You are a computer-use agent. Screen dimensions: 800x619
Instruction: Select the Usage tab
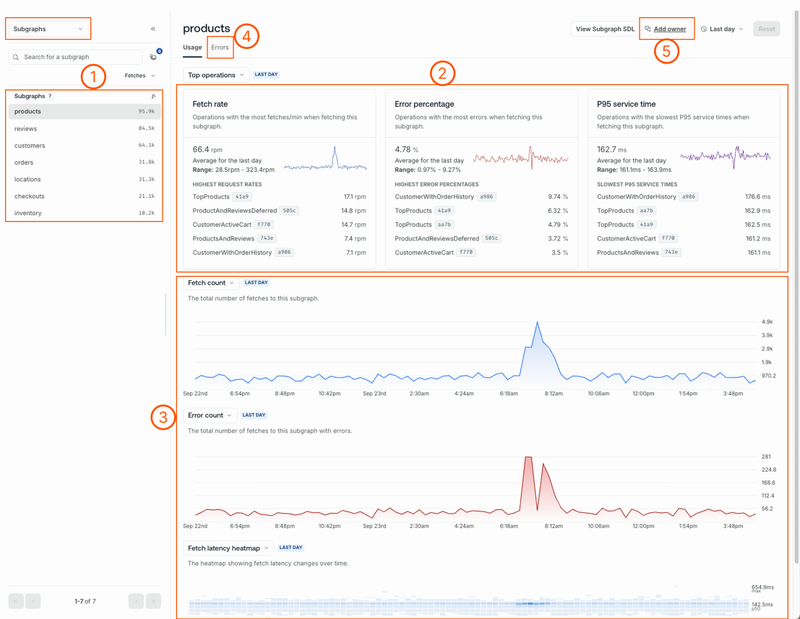point(192,46)
